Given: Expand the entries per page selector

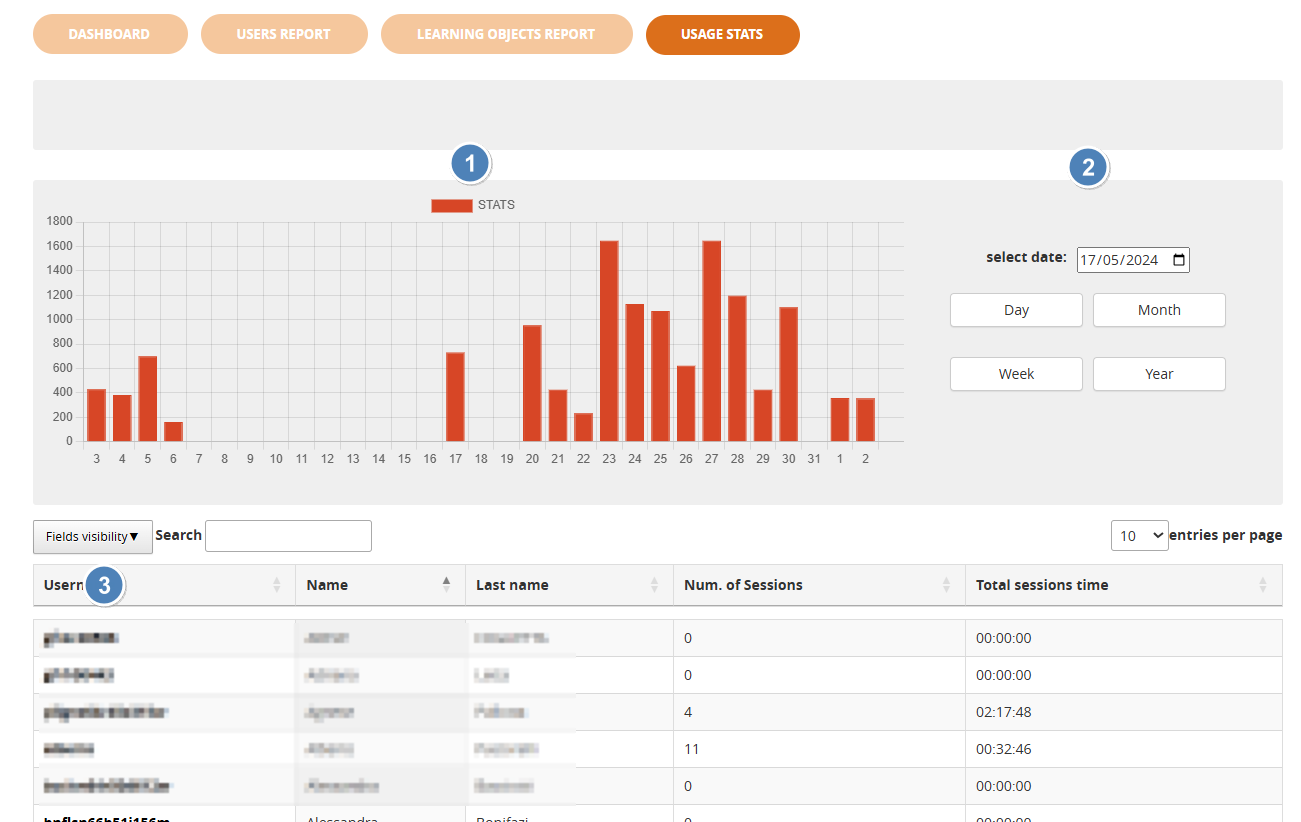Looking at the screenshot, I should tap(1139, 536).
